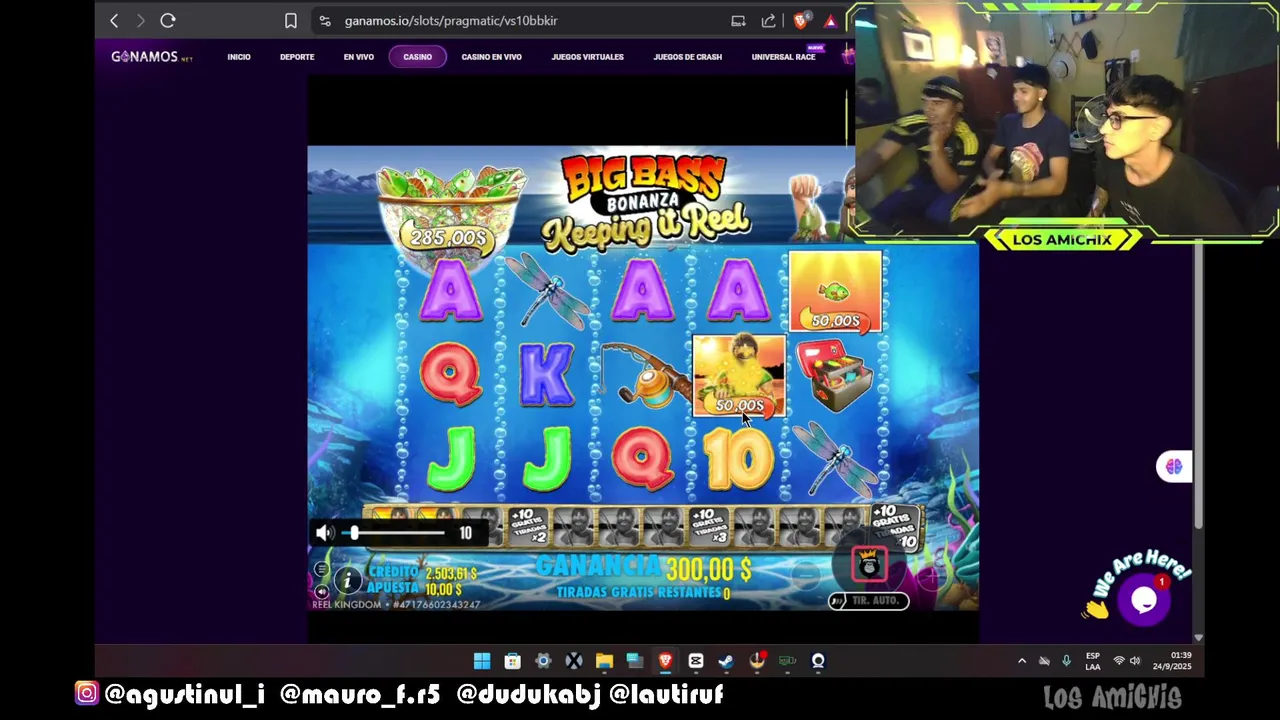Image resolution: width=1280 pixels, height=720 pixels.
Task: Open the Ganamos.net home logo
Action: [152, 57]
